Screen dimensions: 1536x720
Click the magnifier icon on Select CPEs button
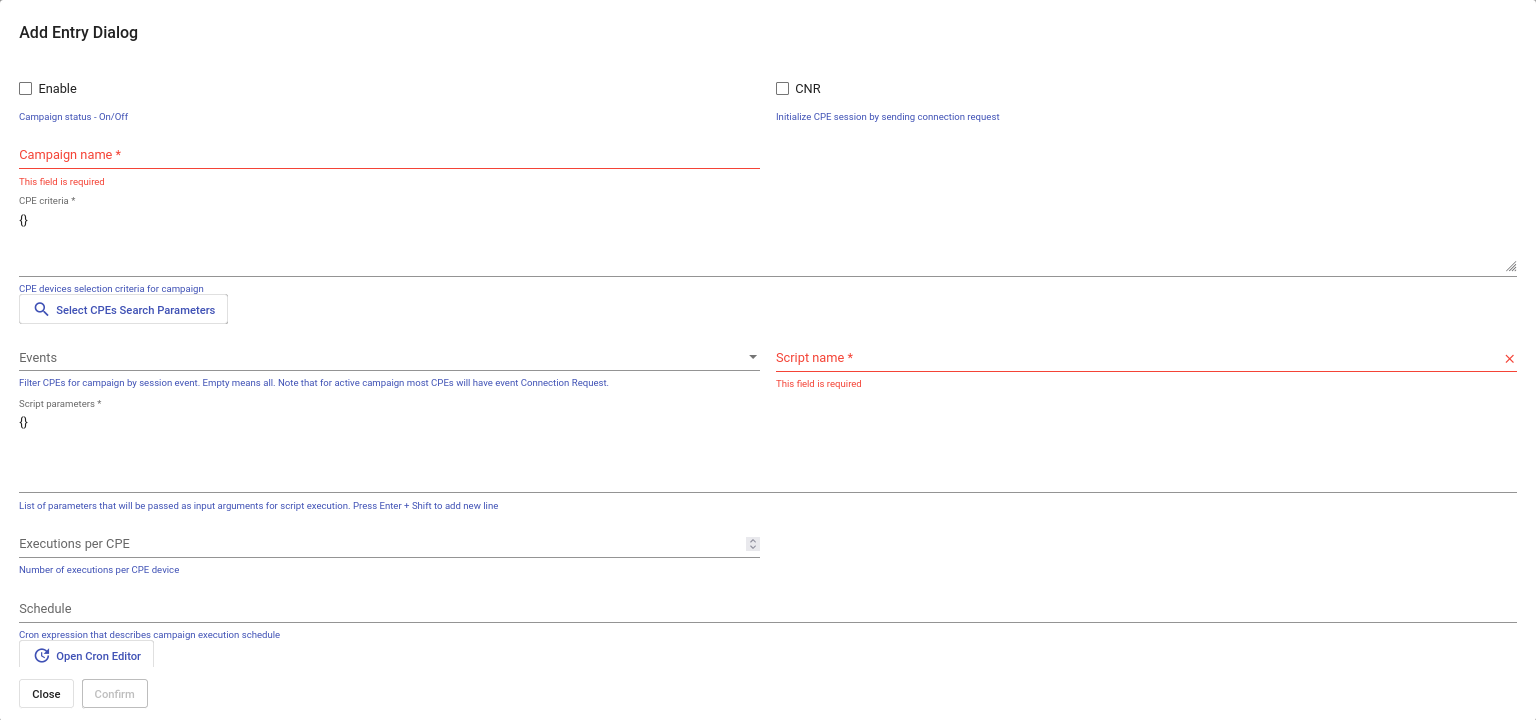pyautogui.click(x=41, y=310)
